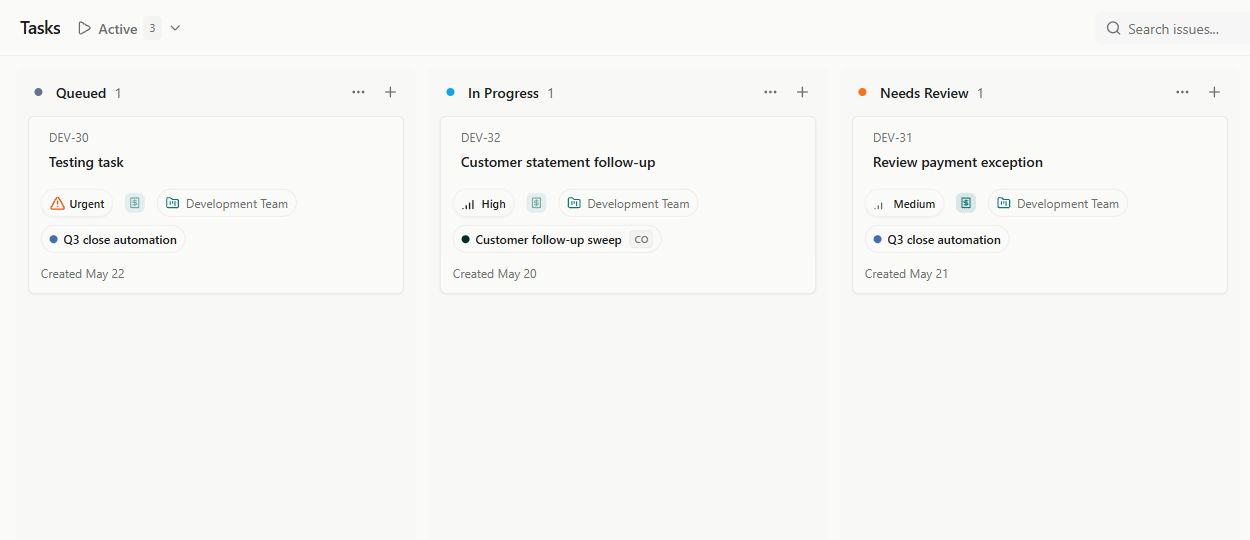Select Development Team chip on DEV-32

point(629,204)
